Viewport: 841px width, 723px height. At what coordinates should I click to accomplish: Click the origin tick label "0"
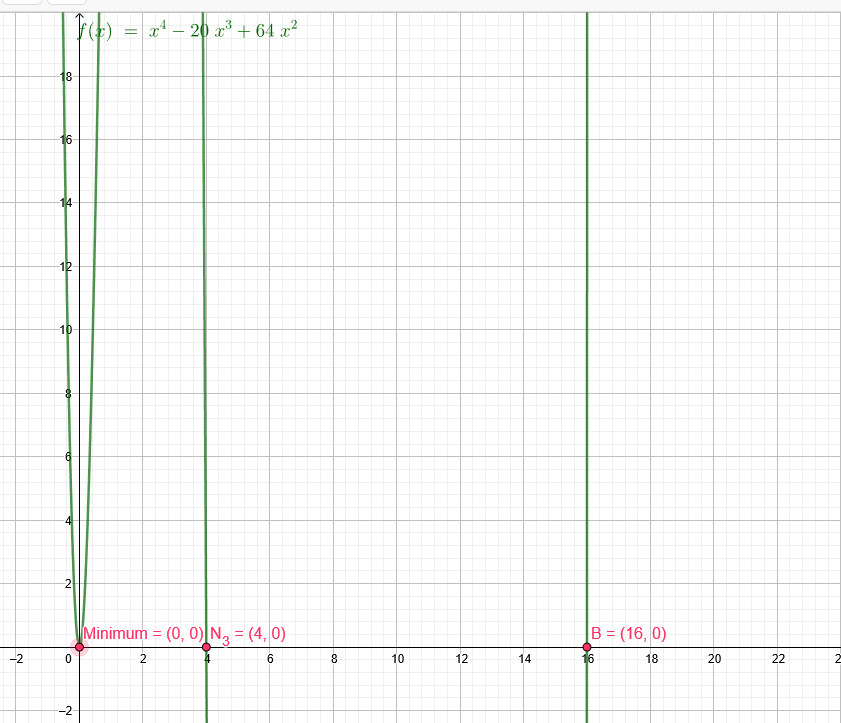tap(69, 659)
